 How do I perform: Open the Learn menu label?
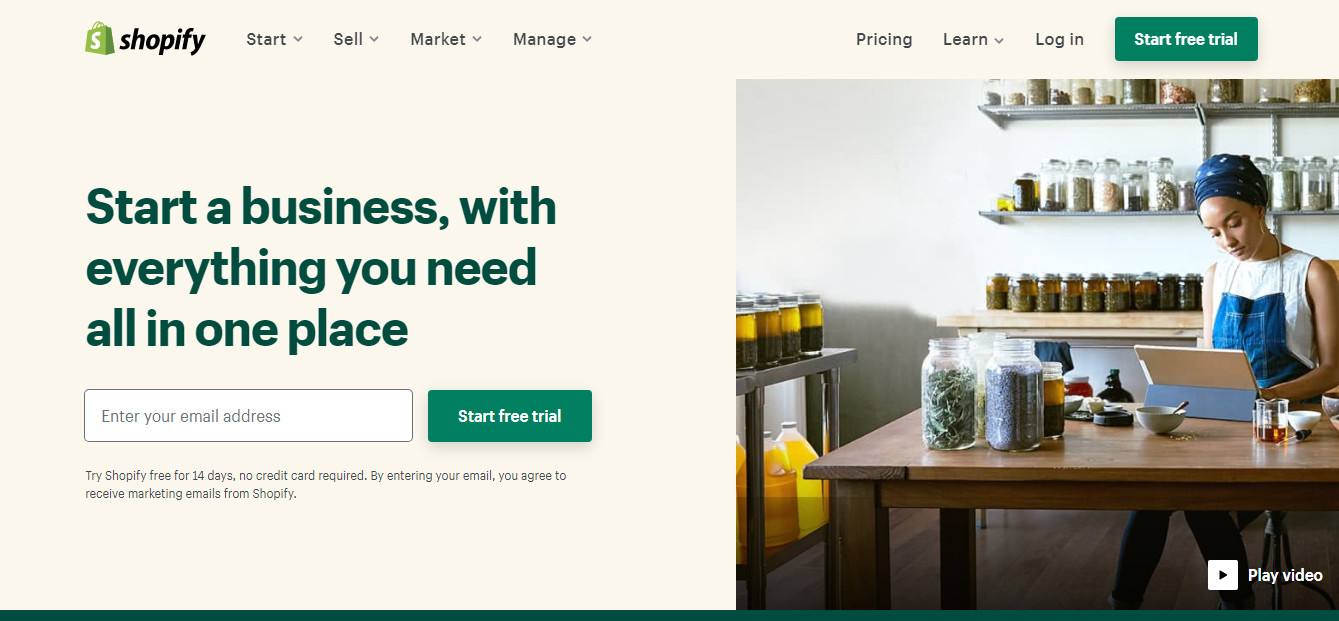(x=965, y=39)
